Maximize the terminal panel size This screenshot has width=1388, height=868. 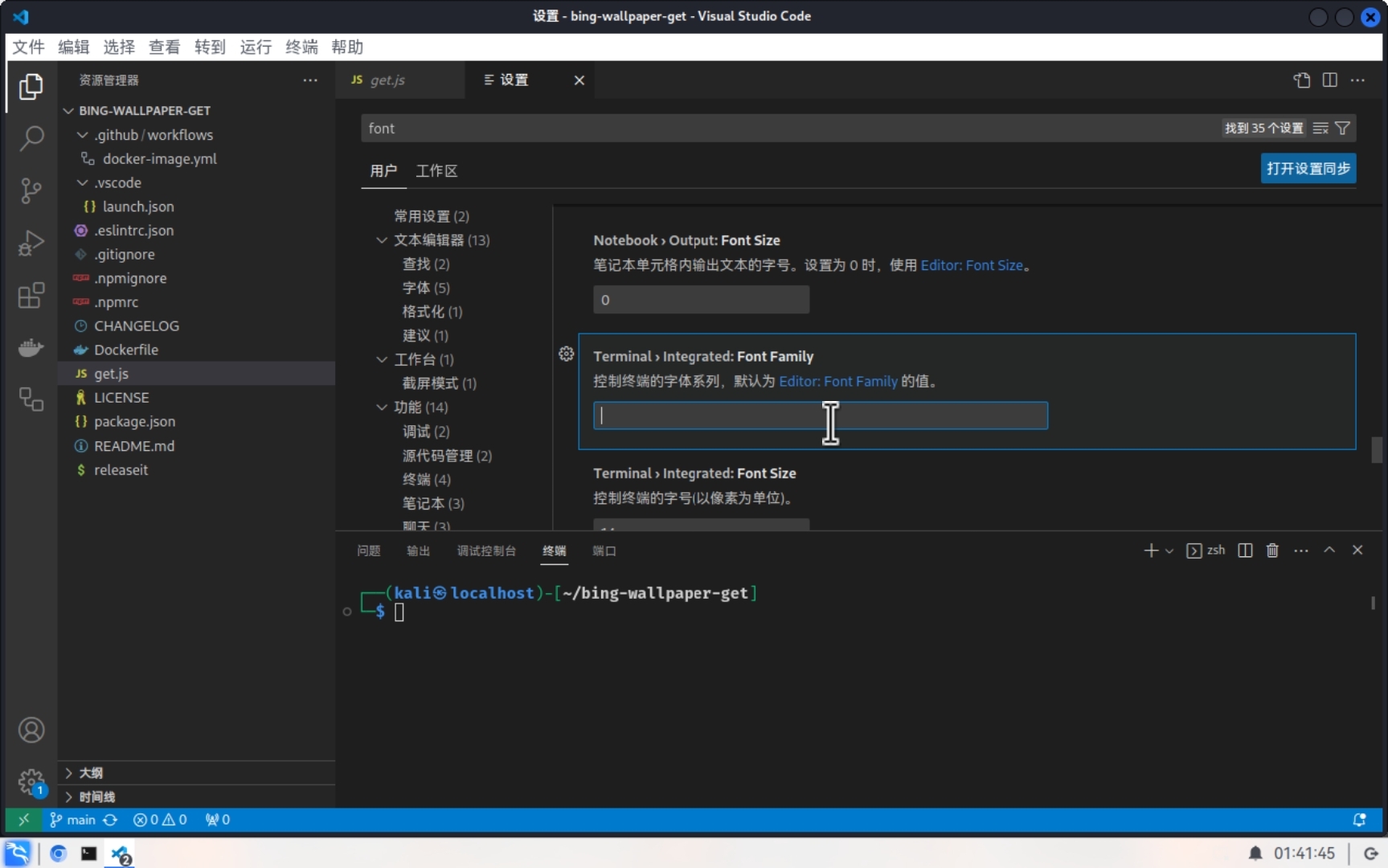(1329, 551)
